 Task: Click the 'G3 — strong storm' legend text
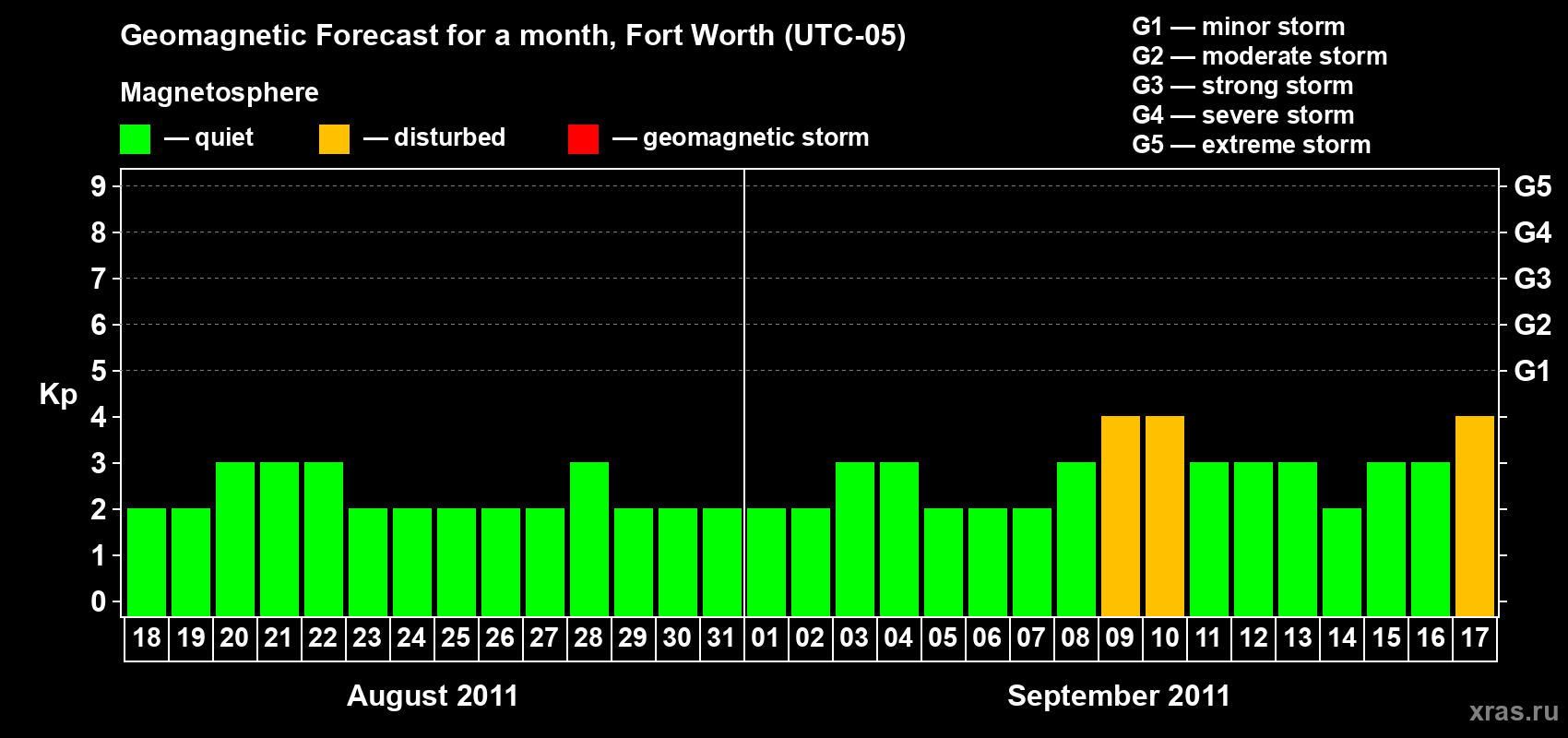(1242, 86)
